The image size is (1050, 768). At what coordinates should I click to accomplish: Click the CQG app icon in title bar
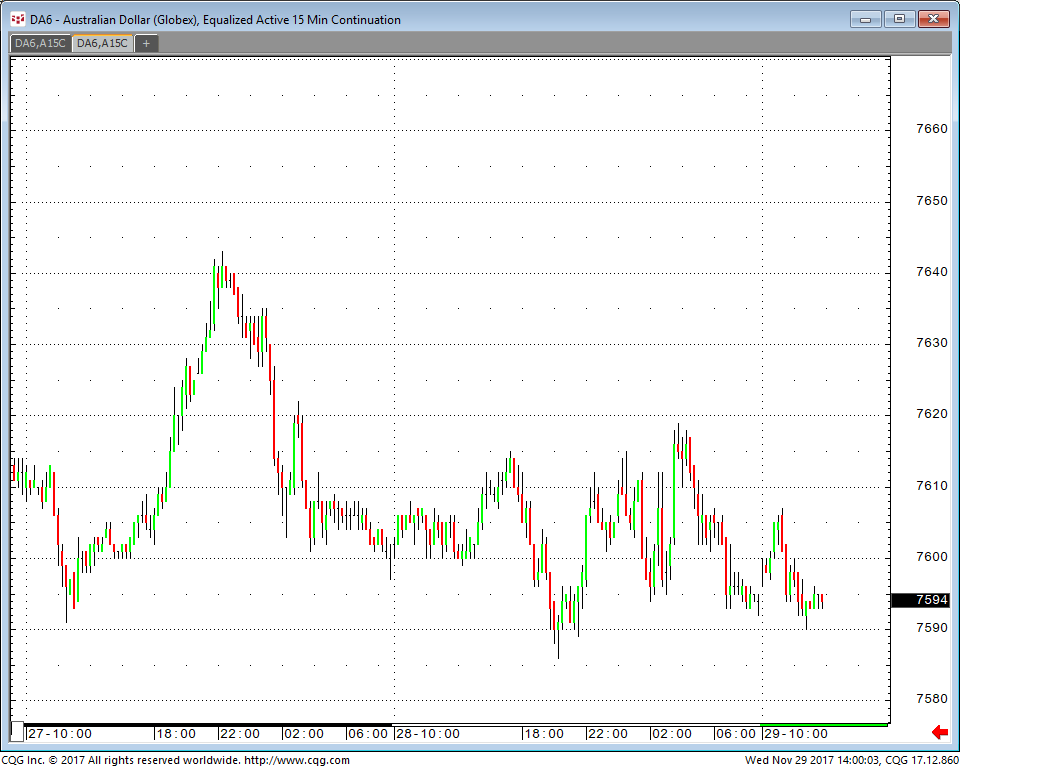(x=18, y=19)
